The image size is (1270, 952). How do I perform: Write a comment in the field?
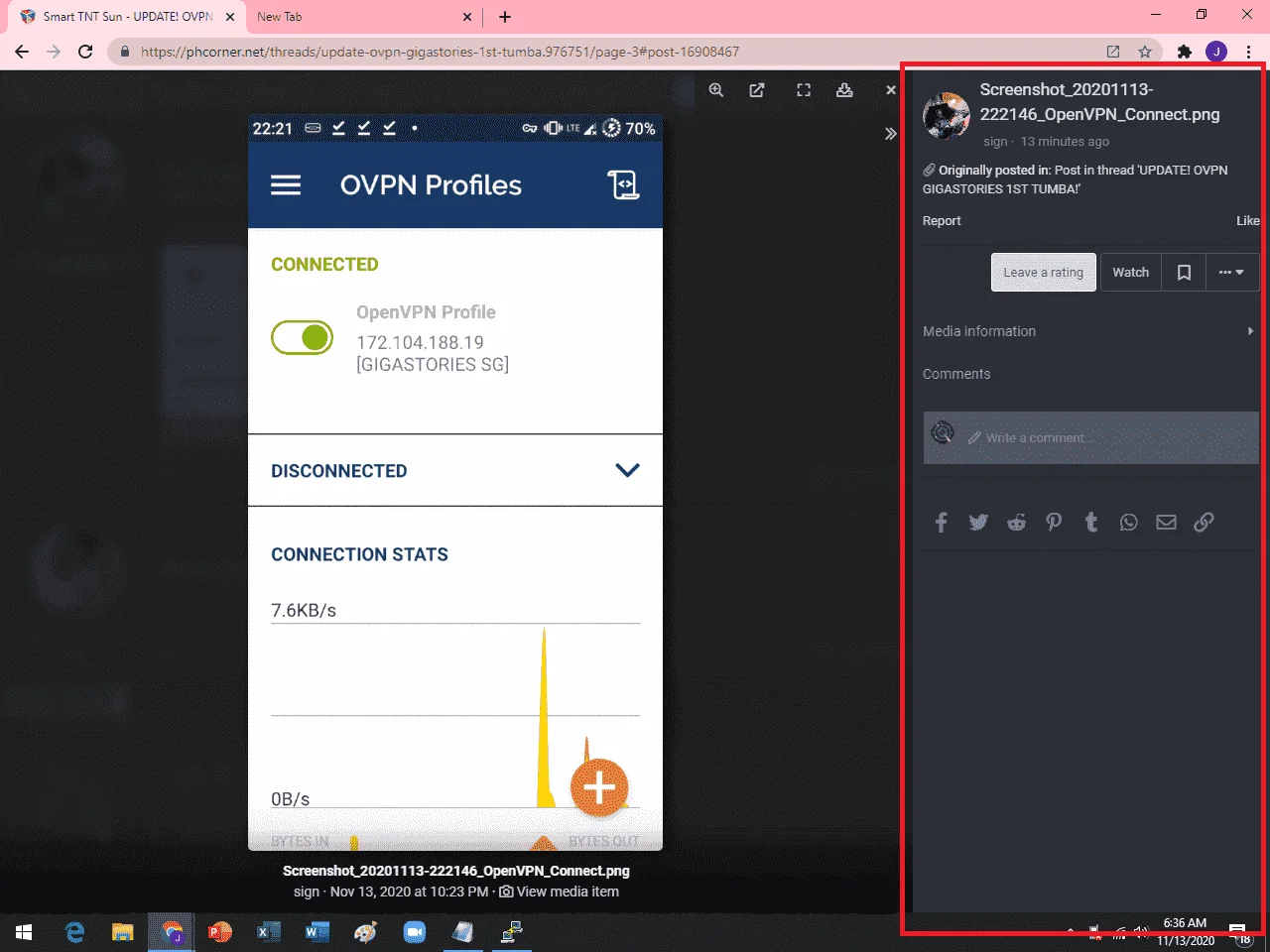tap(1090, 437)
